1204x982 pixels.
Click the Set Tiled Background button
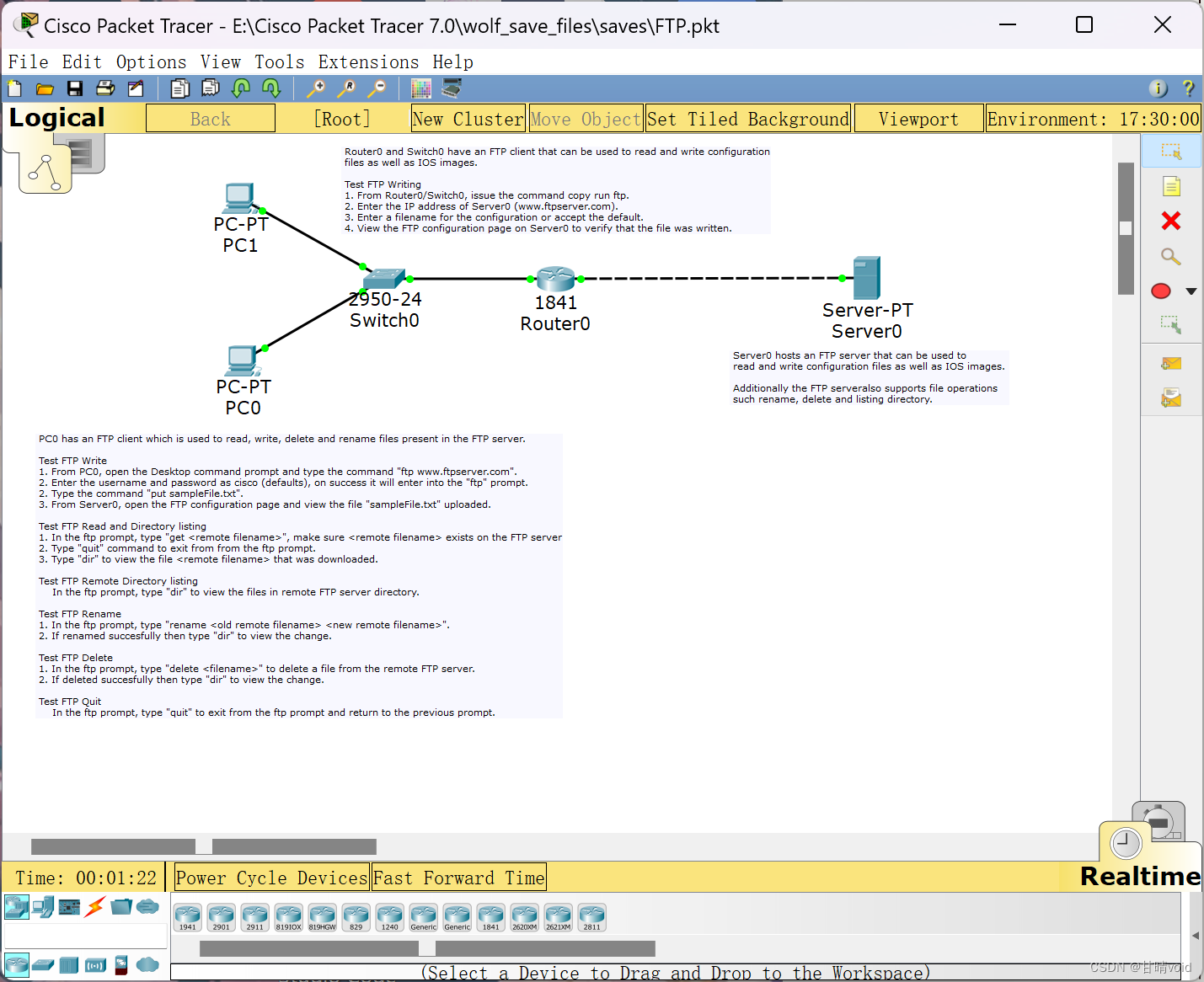[x=748, y=119]
